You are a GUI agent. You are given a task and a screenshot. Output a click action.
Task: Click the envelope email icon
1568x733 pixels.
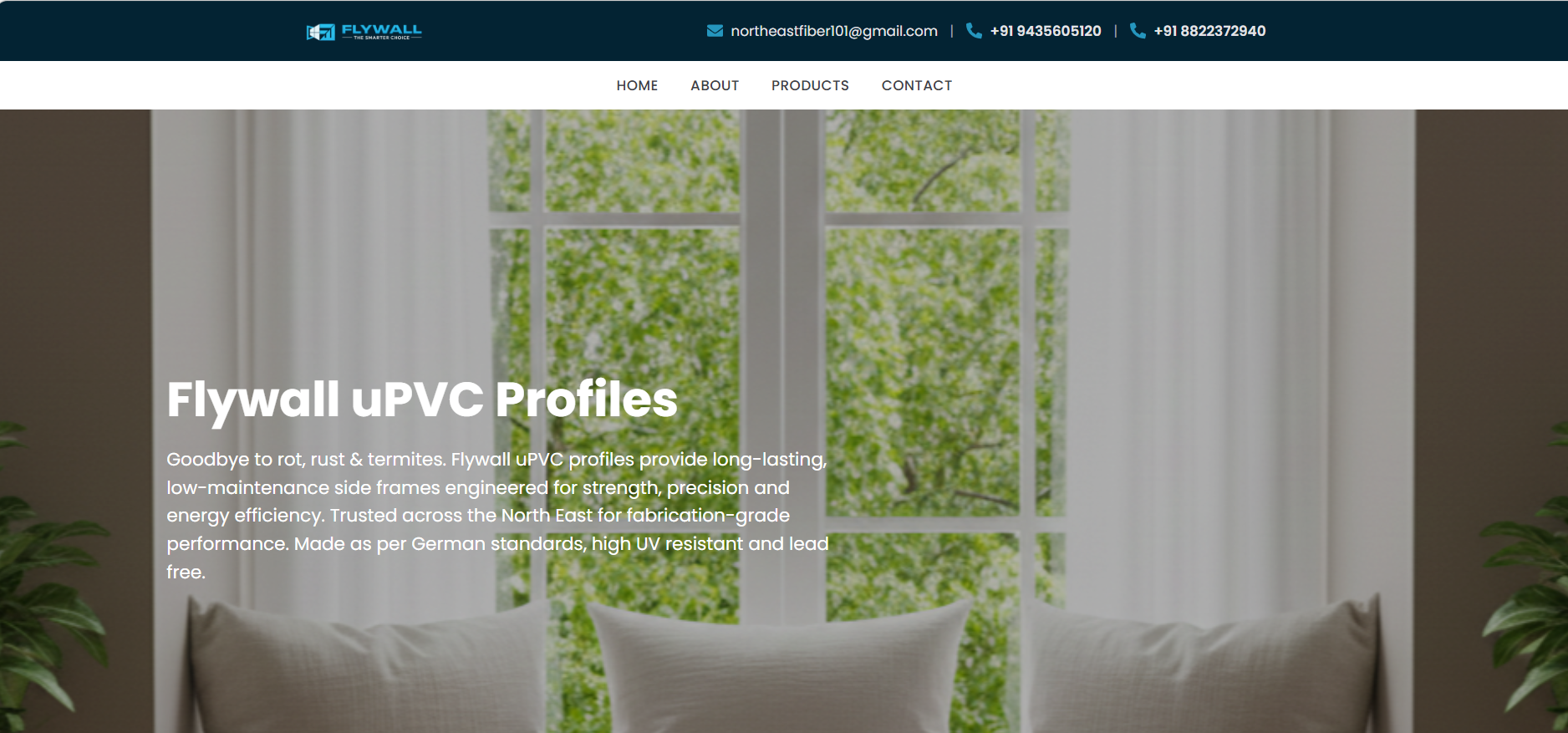[x=715, y=31]
